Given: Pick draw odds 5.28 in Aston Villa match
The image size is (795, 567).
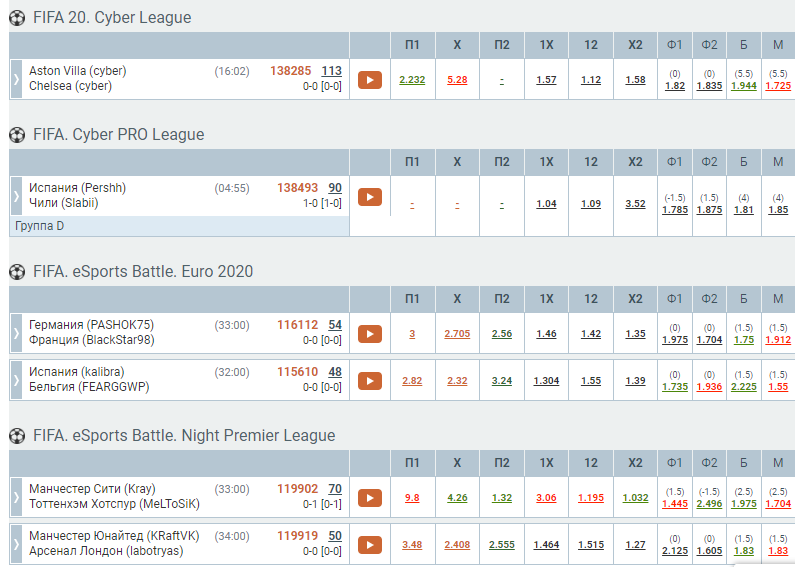Looking at the screenshot, I should [457, 80].
